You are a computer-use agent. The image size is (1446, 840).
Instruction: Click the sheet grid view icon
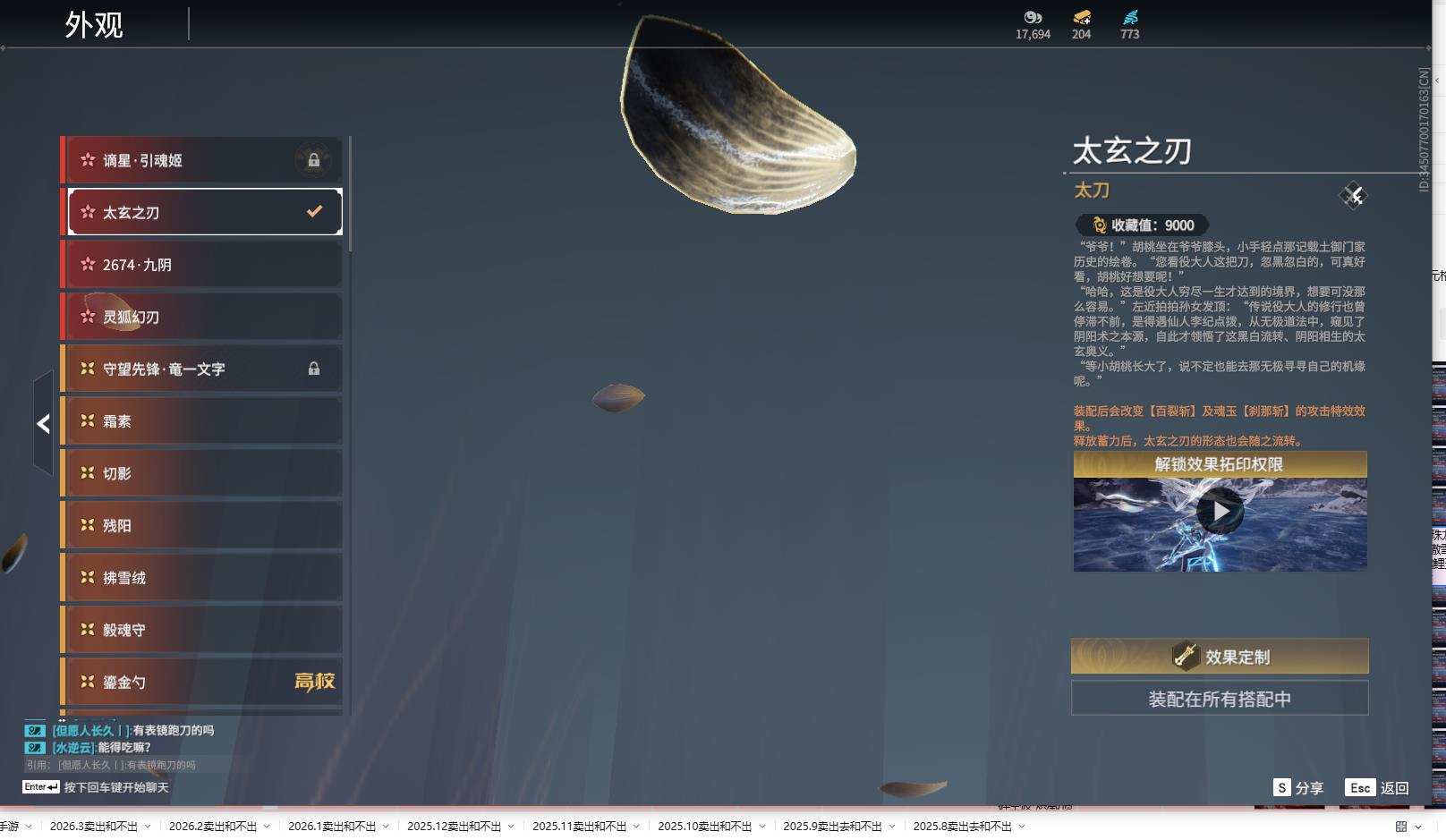1401,827
